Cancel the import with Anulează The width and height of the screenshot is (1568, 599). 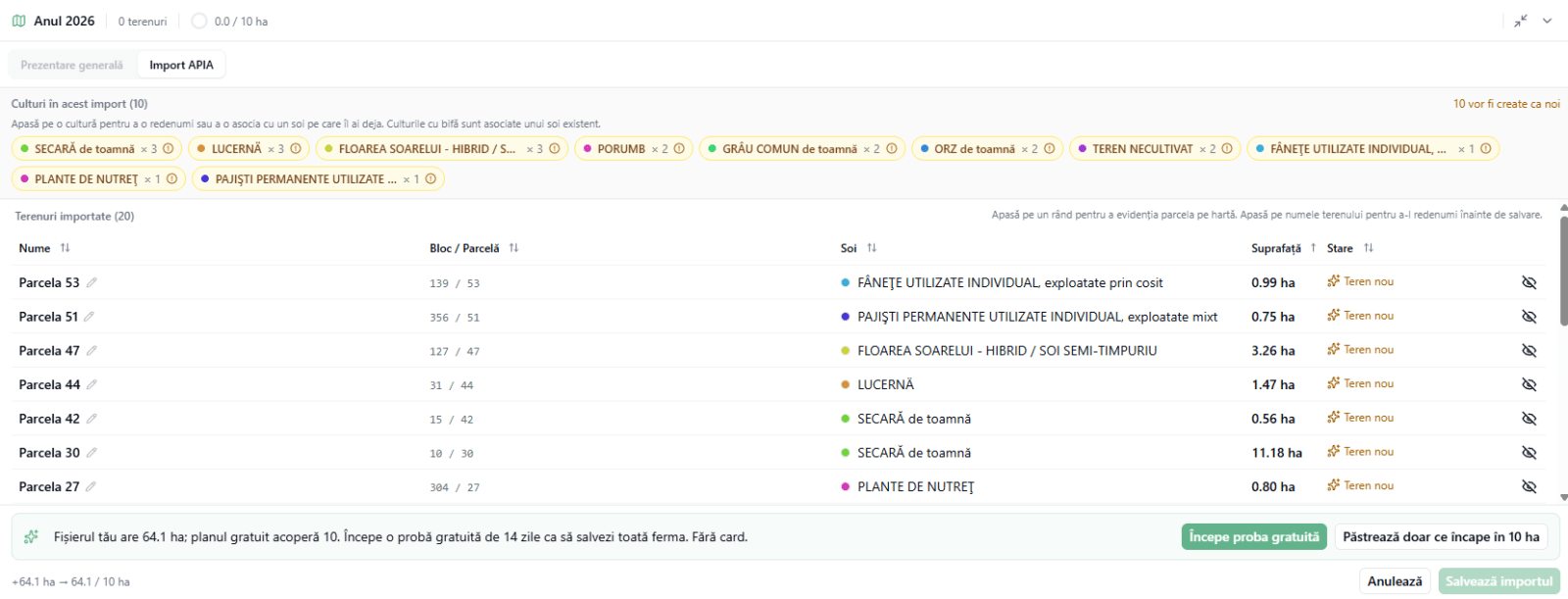coord(1395,581)
